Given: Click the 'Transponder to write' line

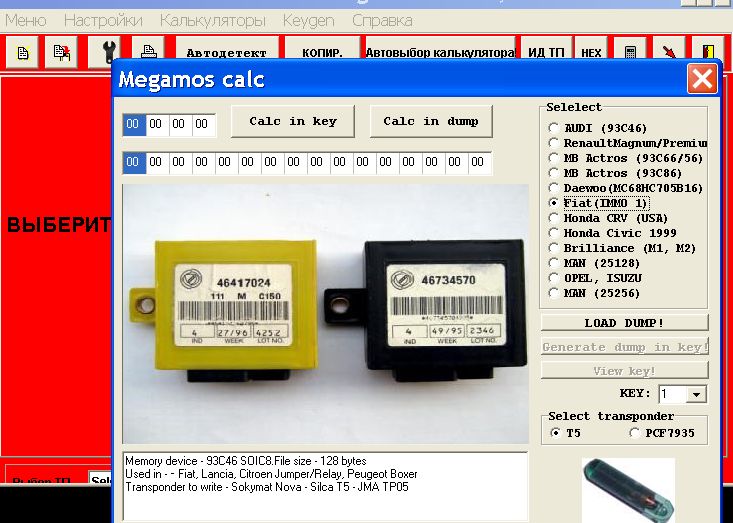Looking at the screenshot, I should (x=267, y=487).
